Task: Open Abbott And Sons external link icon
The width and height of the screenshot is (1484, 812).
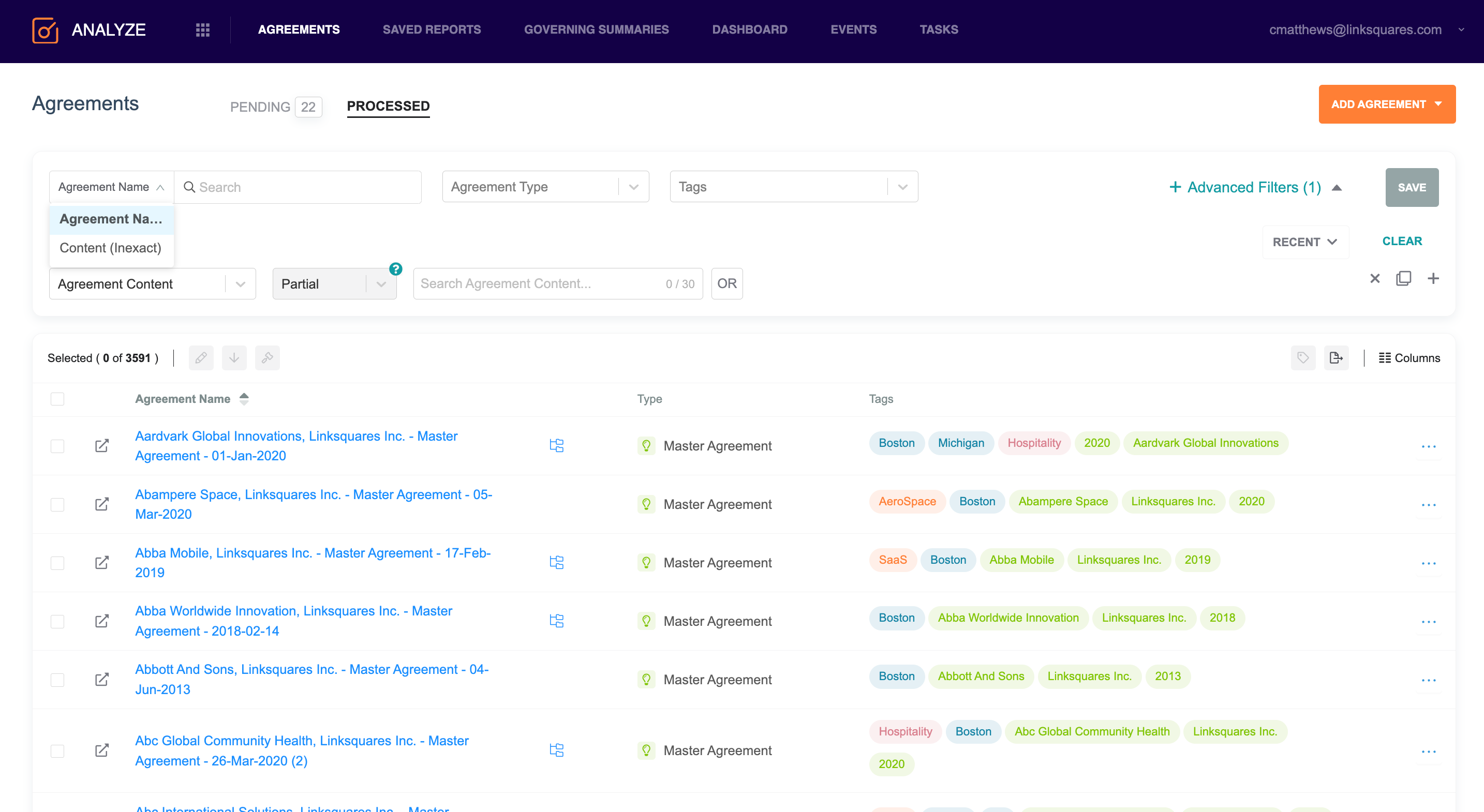Action: point(102,680)
